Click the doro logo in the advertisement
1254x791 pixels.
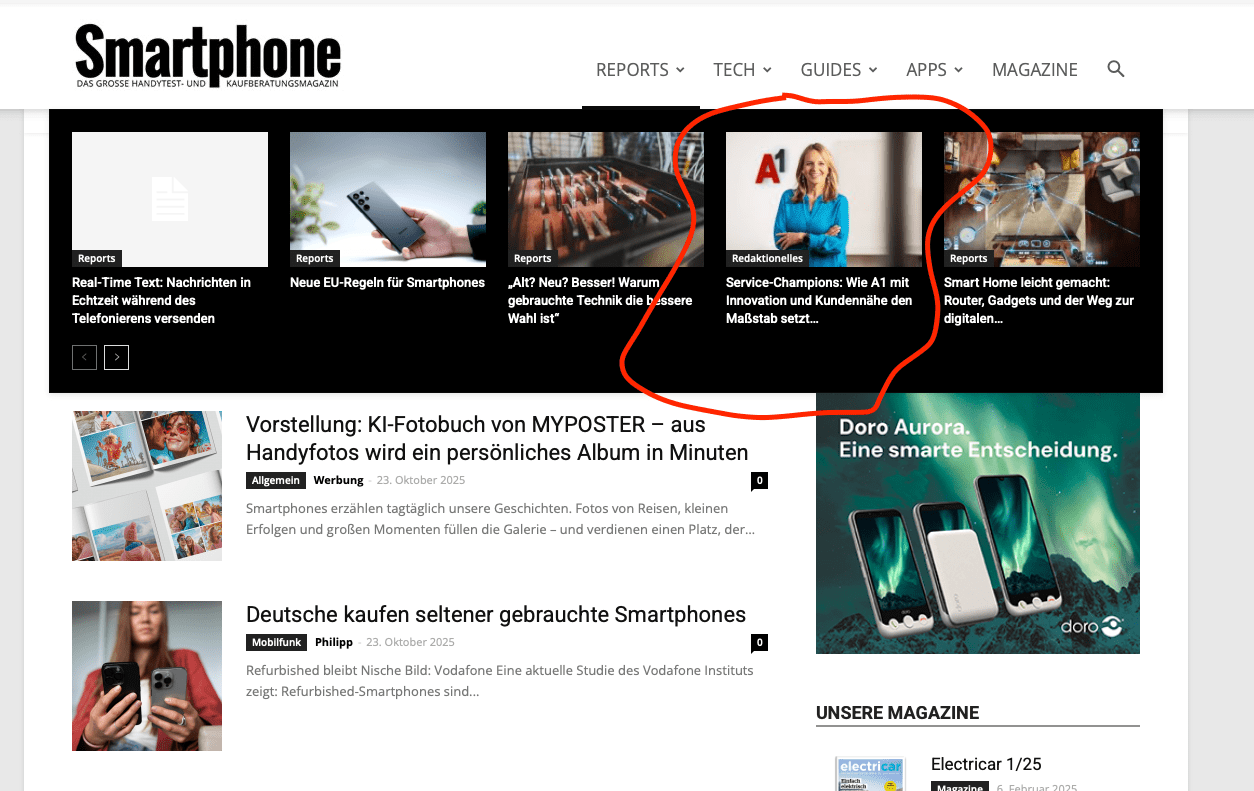(1092, 627)
